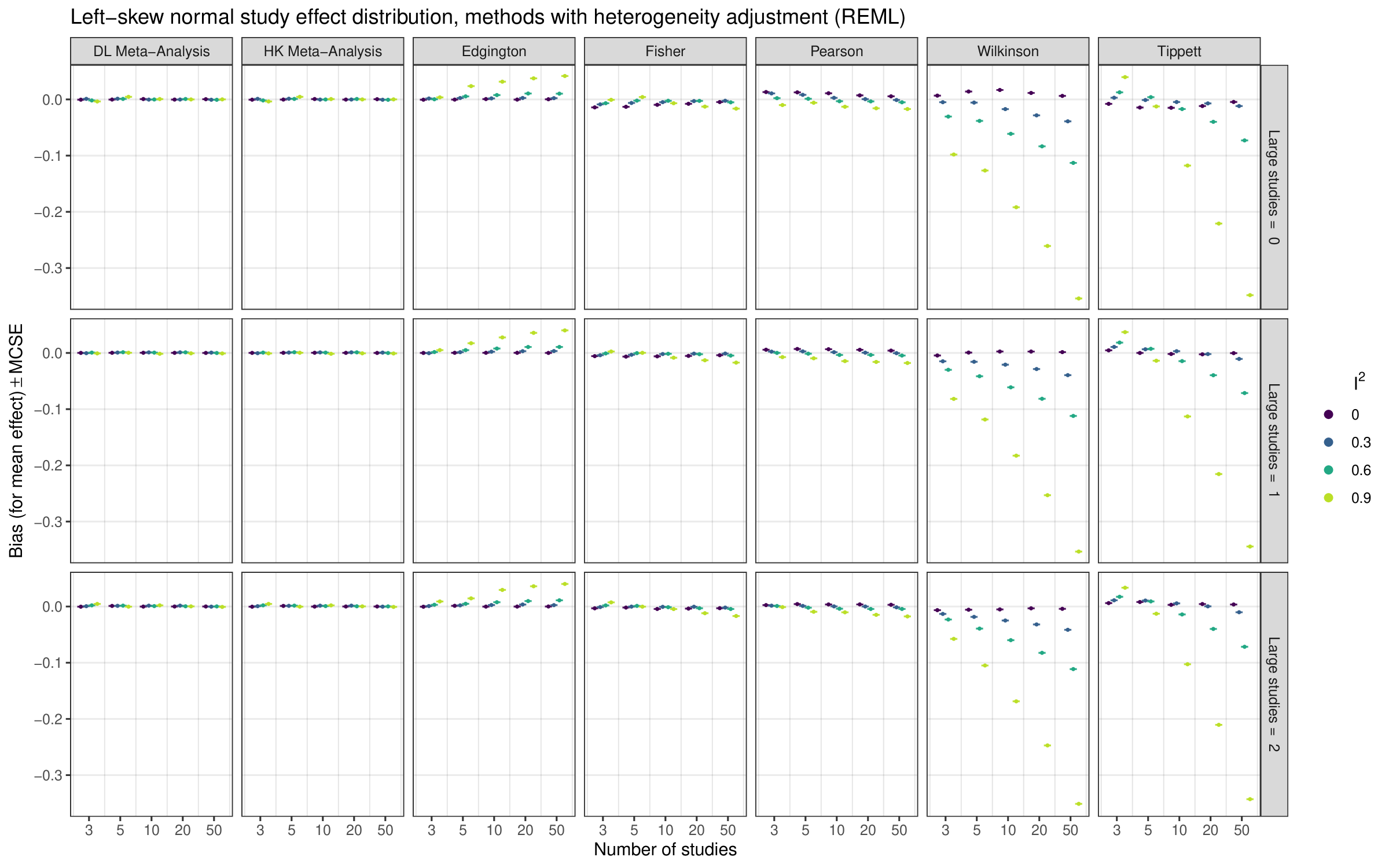Viewport: 1389px width, 868px height.
Task: Click lowest yellow point in bottom Tippett panel
Action: 1250,799
